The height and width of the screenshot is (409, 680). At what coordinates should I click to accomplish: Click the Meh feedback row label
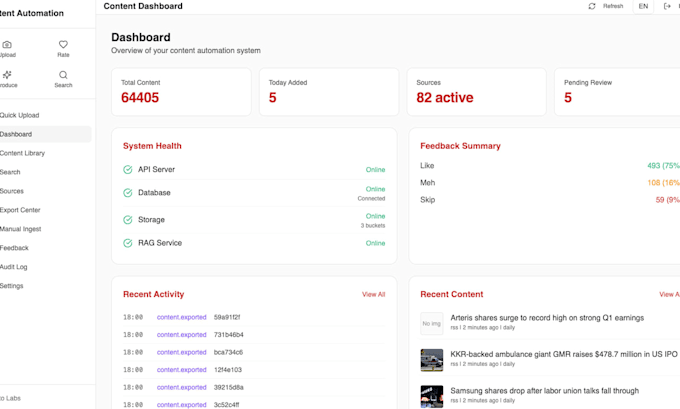pyautogui.click(x=428, y=183)
